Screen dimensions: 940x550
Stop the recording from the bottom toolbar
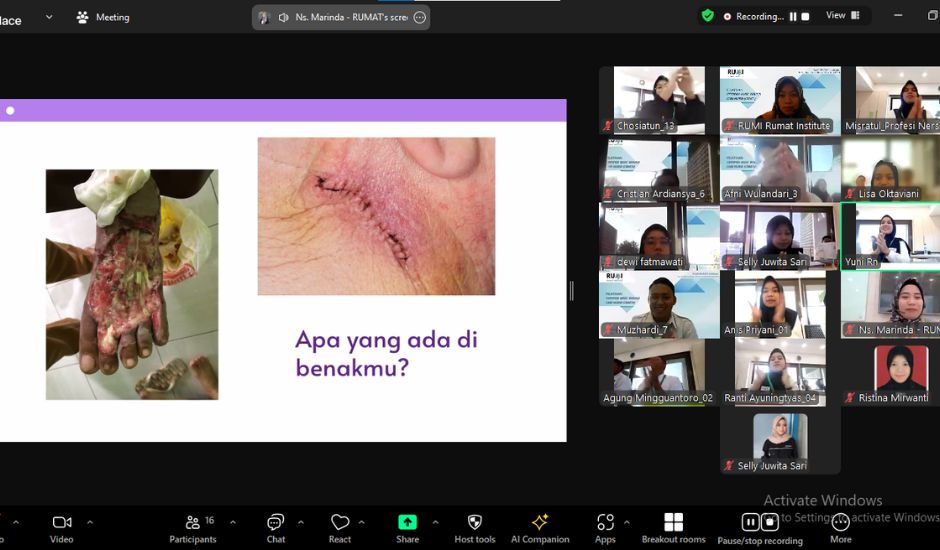click(x=770, y=522)
